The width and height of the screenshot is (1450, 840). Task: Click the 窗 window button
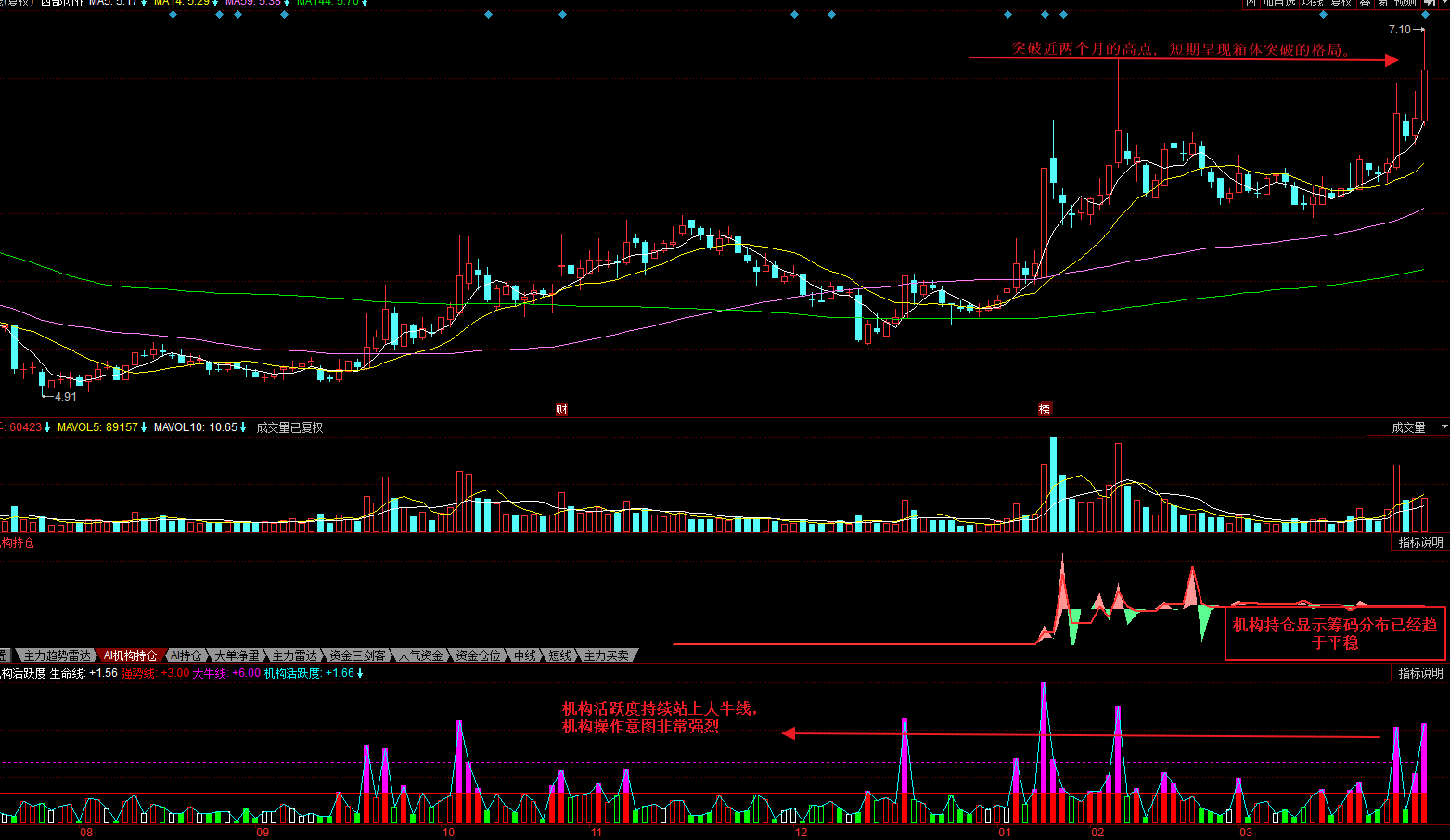point(1382,3)
